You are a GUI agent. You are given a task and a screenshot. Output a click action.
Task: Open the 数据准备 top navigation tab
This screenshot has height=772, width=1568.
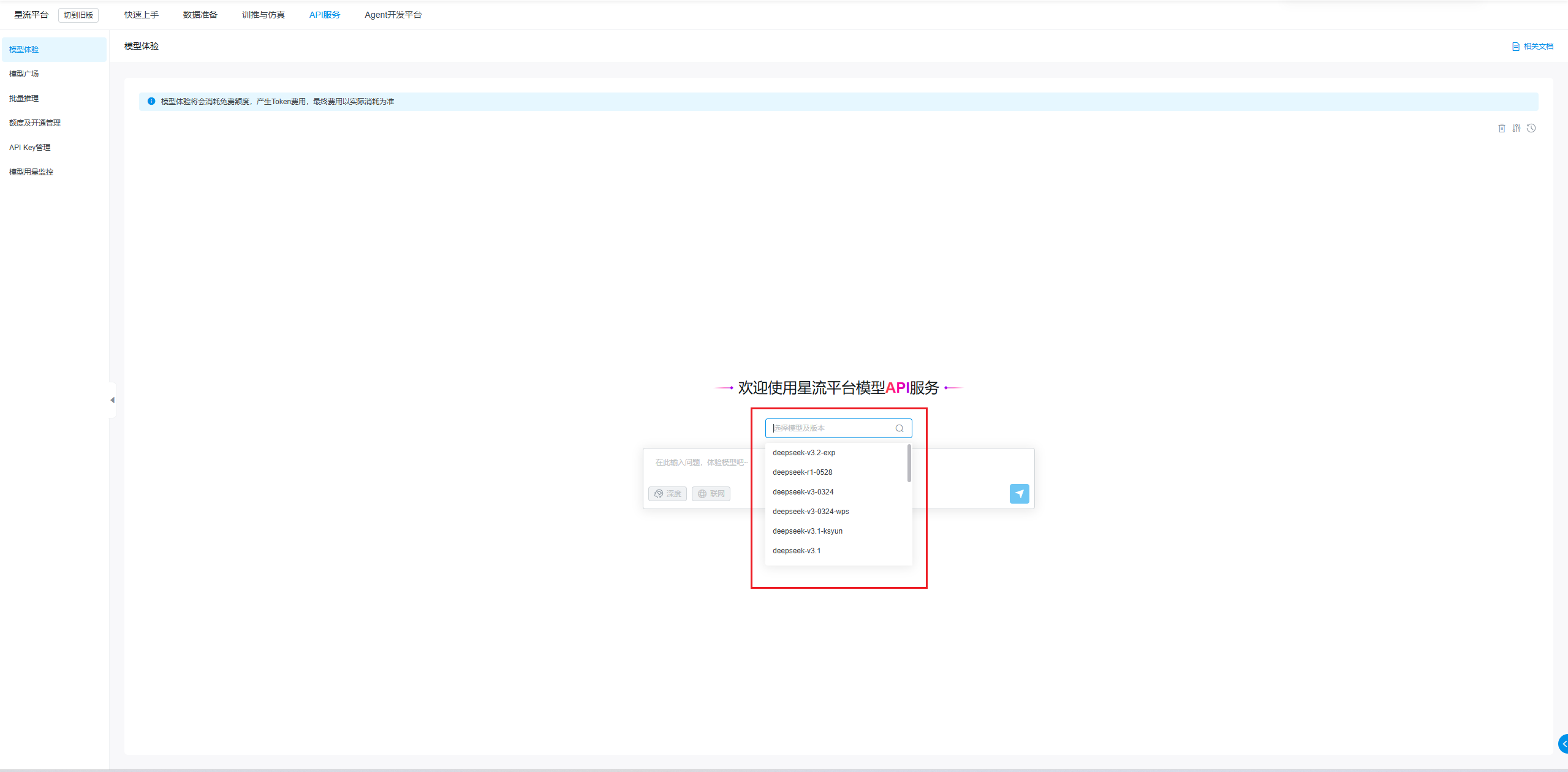pos(200,15)
